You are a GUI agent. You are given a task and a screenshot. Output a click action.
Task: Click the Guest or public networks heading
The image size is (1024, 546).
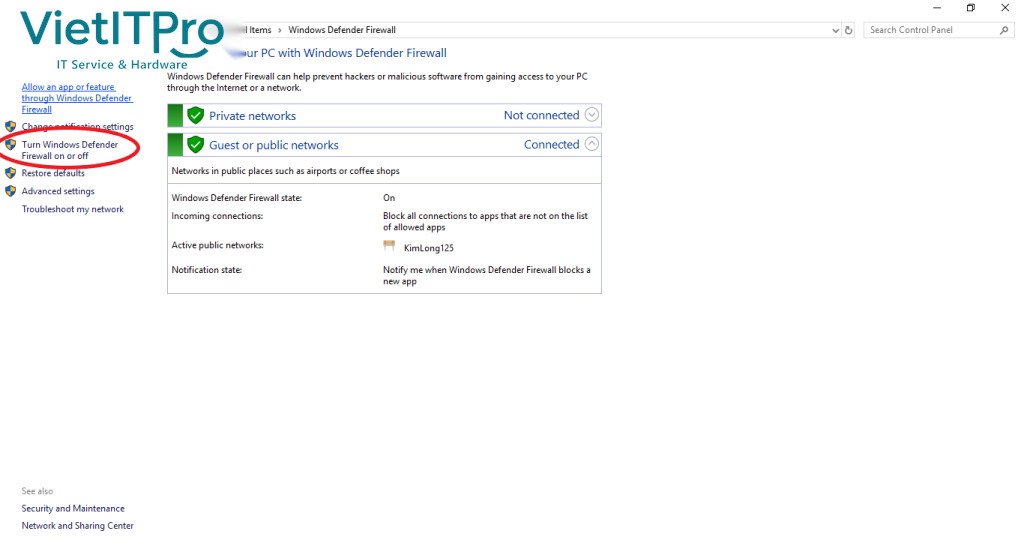click(274, 145)
